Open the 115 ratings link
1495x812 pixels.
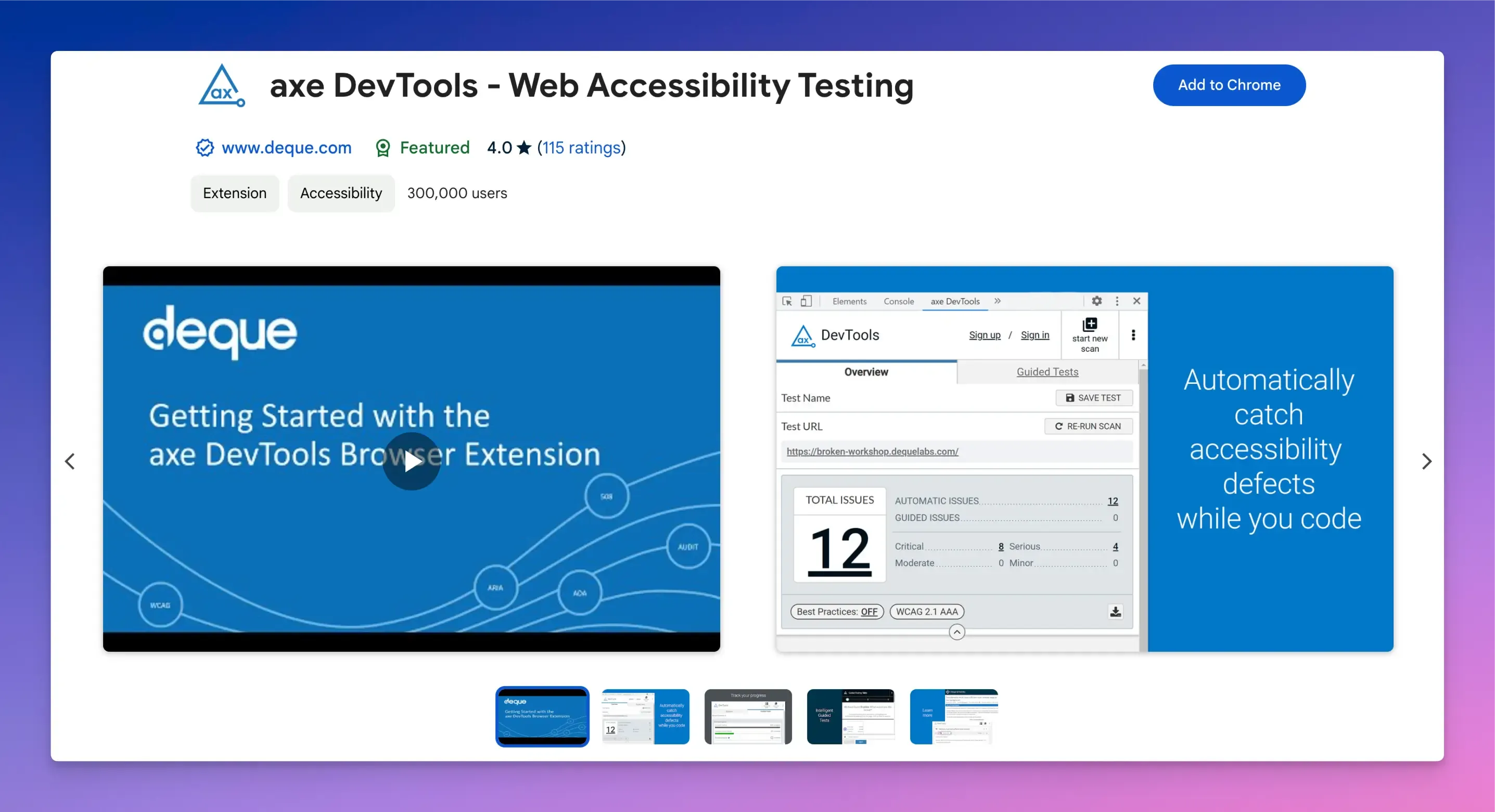click(582, 147)
